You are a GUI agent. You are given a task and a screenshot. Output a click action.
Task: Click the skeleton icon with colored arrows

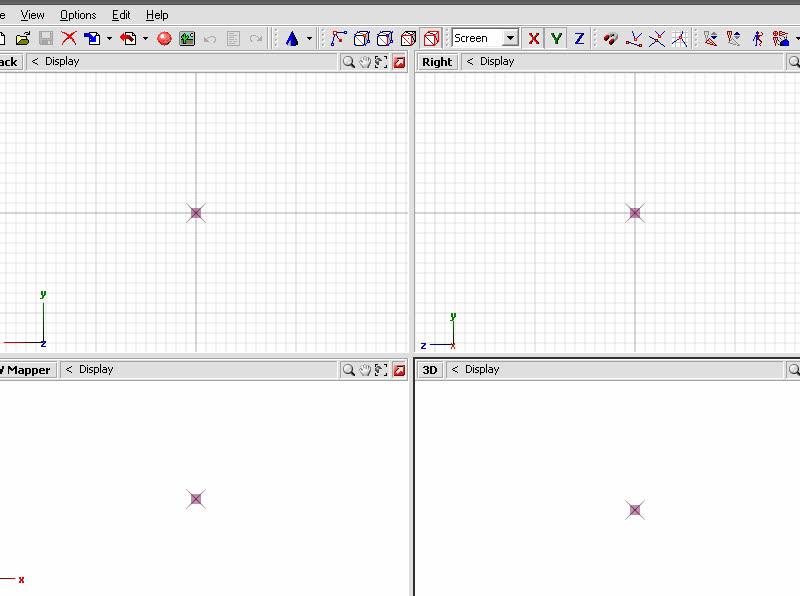click(x=711, y=39)
